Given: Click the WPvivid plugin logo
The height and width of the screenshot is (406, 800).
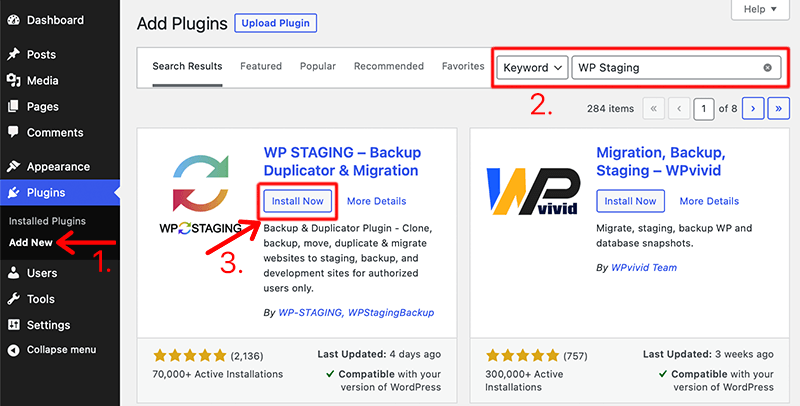Looking at the screenshot, I should (533, 191).
